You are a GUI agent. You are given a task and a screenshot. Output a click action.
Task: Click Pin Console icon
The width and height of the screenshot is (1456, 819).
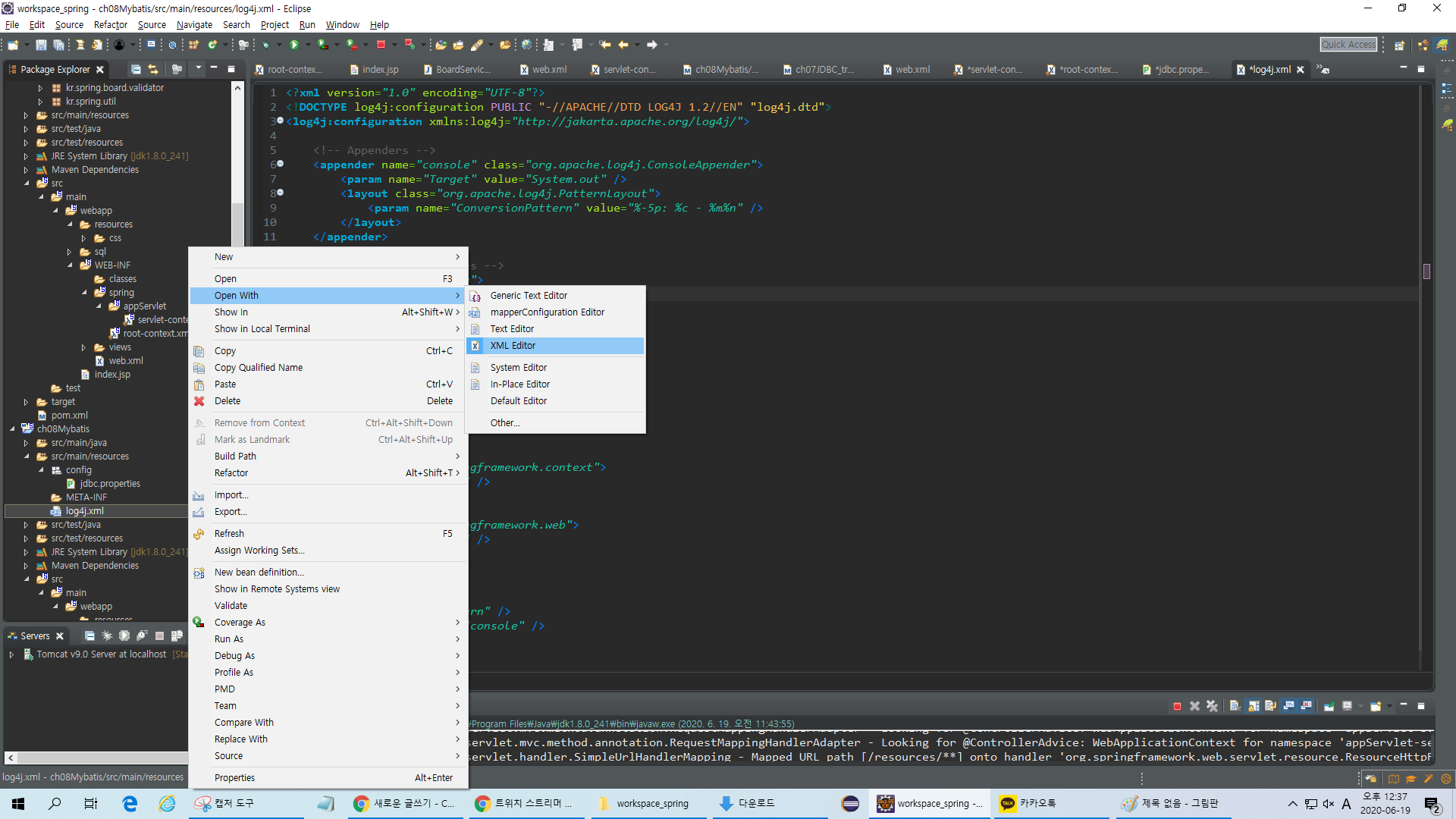click(x=1329, y=706)
